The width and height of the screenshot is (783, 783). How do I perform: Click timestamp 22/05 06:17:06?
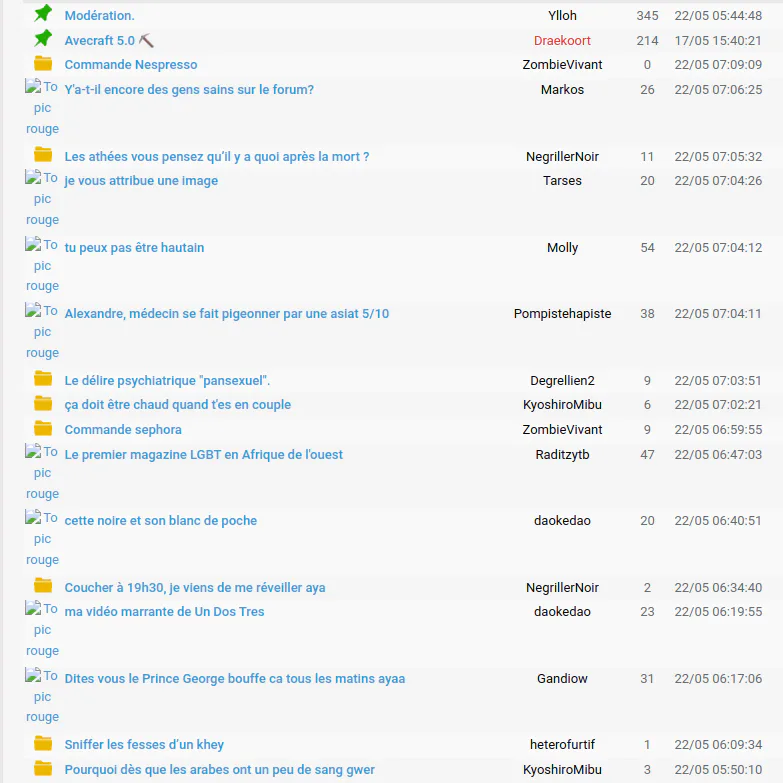(718, 678)
